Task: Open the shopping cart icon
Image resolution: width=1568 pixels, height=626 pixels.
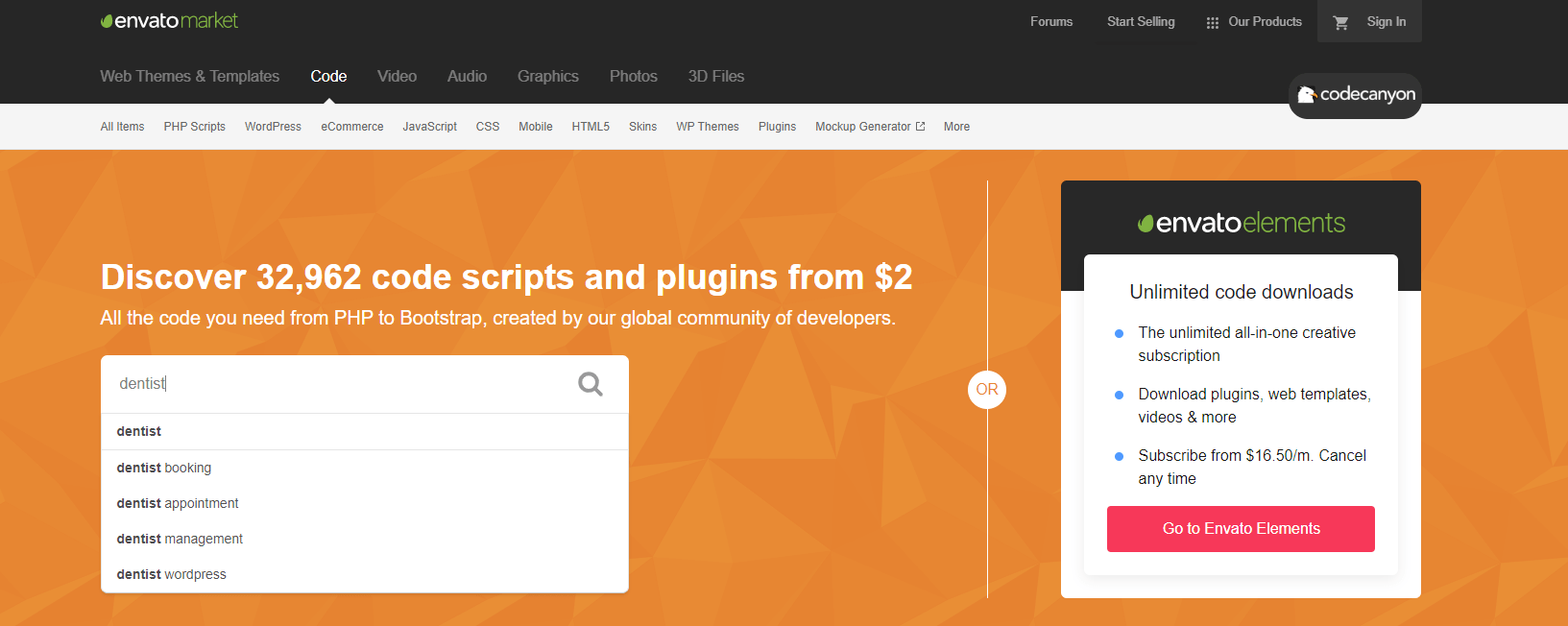Action: click(1341, 22)
